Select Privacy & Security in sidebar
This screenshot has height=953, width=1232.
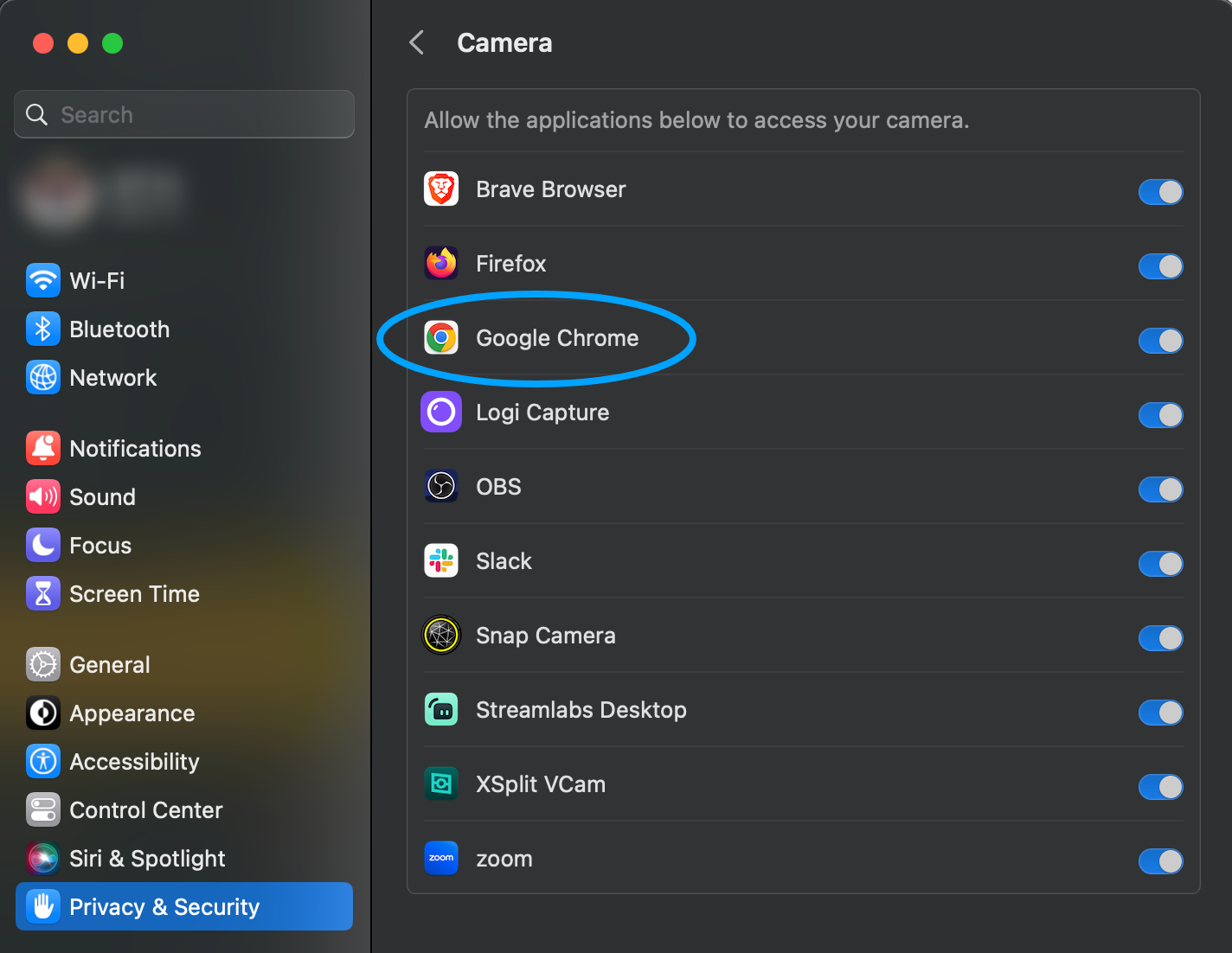[x=184, y=906]
